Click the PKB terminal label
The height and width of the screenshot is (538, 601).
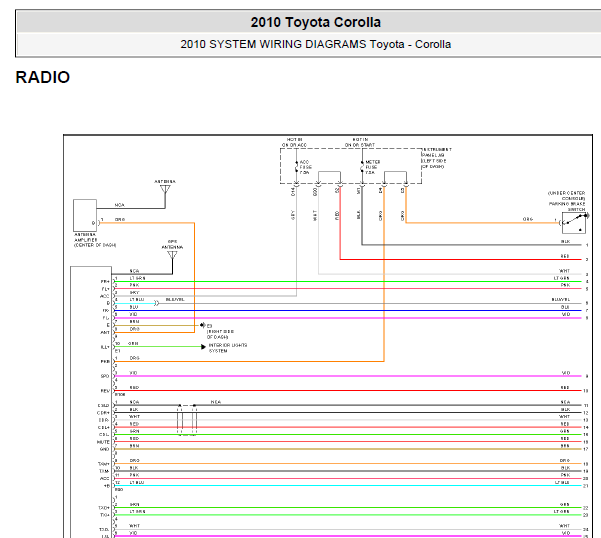(105, 362)
